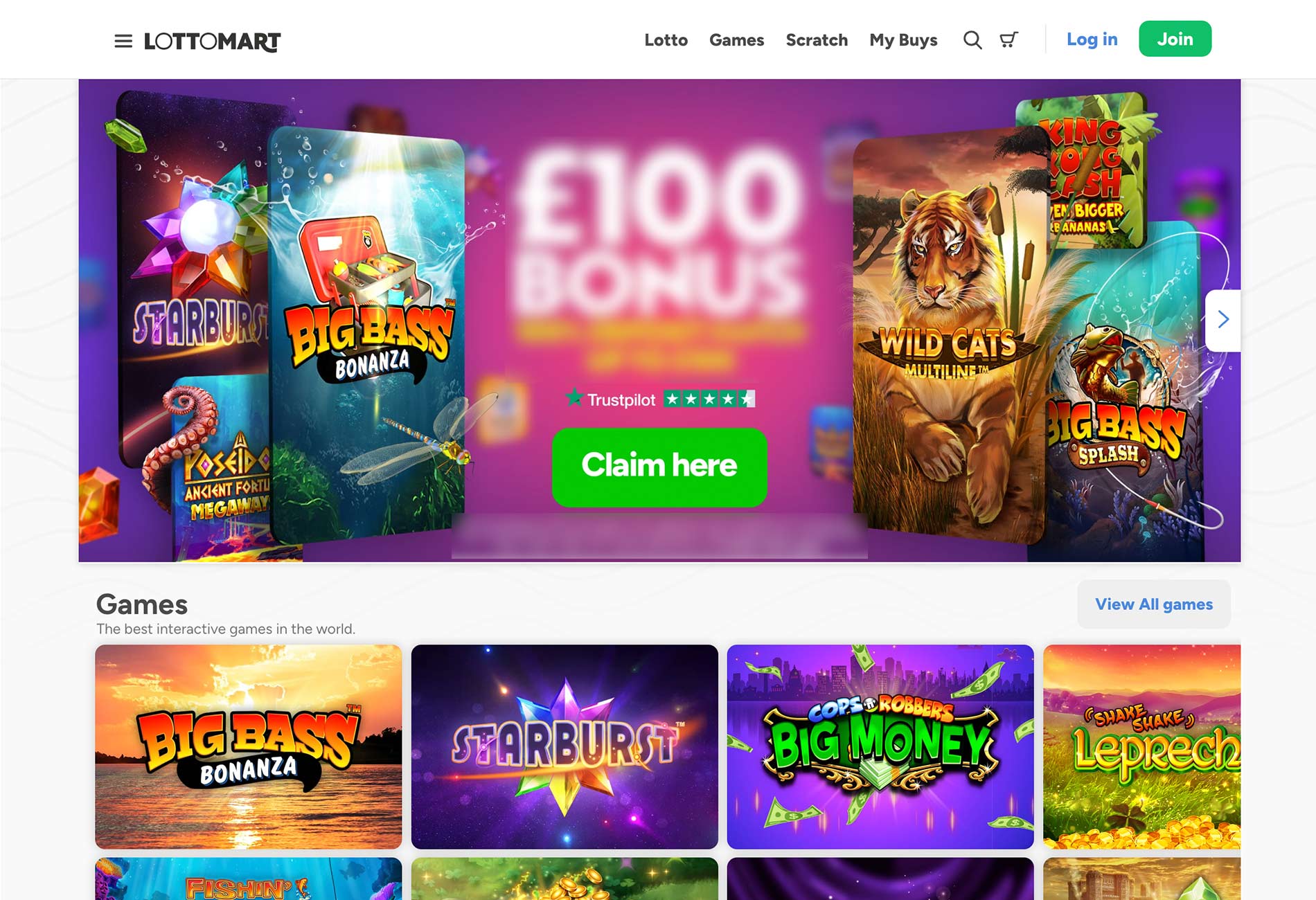Click the green Join button
Image resolution: width=1316 pixels, height=900 pixels.
point(1175,39)
